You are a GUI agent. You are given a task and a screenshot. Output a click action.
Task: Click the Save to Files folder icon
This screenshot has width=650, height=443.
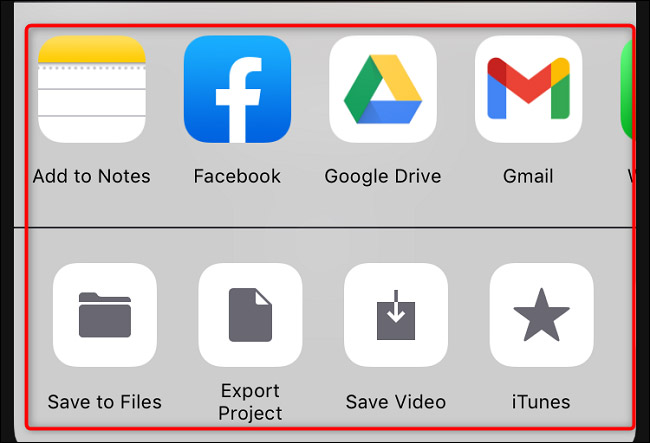[105, 315]
